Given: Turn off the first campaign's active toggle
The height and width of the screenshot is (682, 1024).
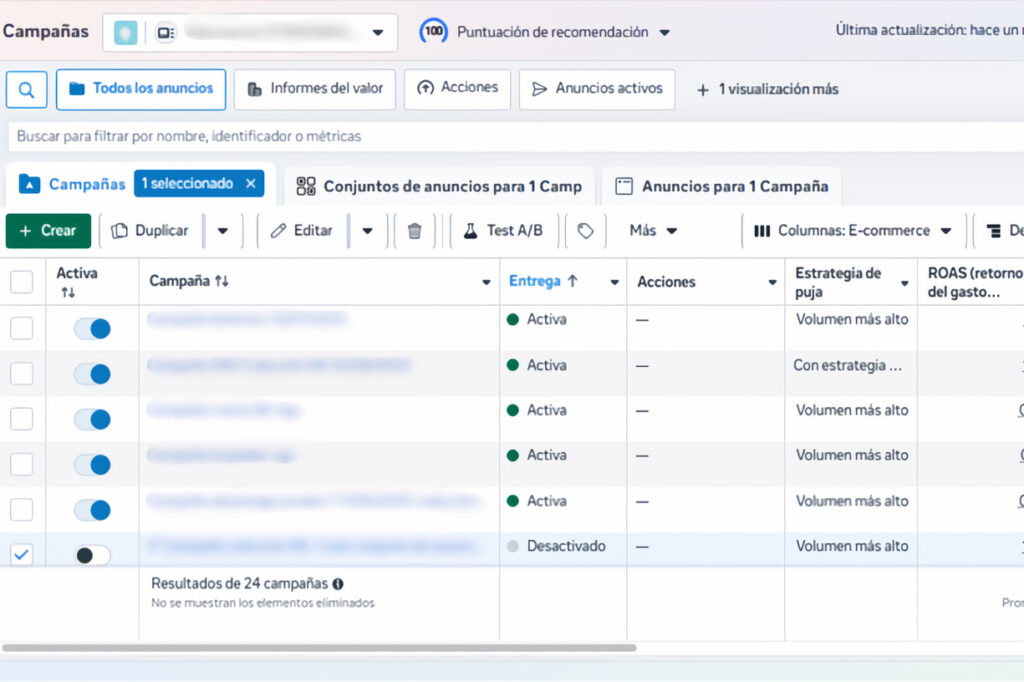Looking at the screenshot, I should coord(92,329).
